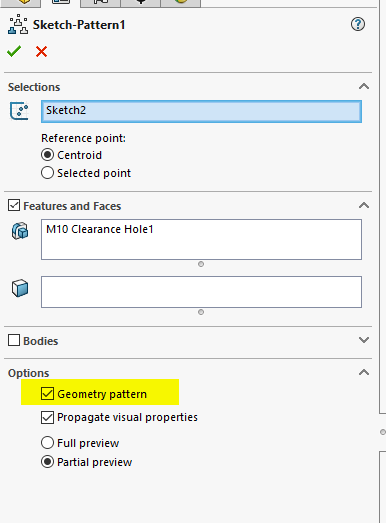Select the Centroid radio button
The width and height of the screenshot is (386, 523).
pyautogui.click(x=47, y=155)
